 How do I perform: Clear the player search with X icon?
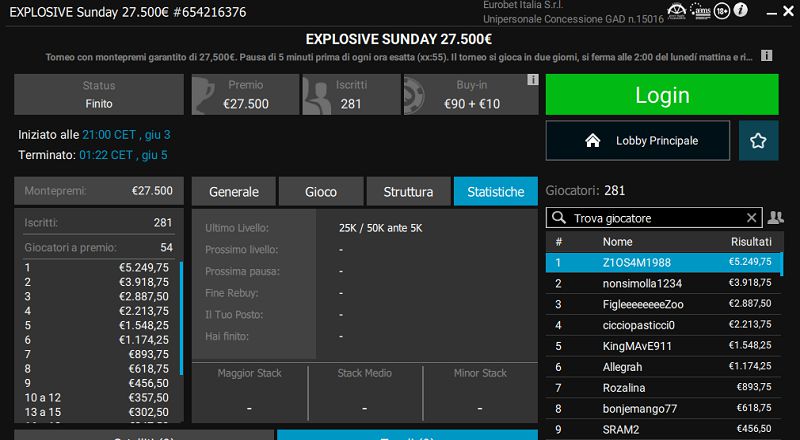[x=752, y=218]
